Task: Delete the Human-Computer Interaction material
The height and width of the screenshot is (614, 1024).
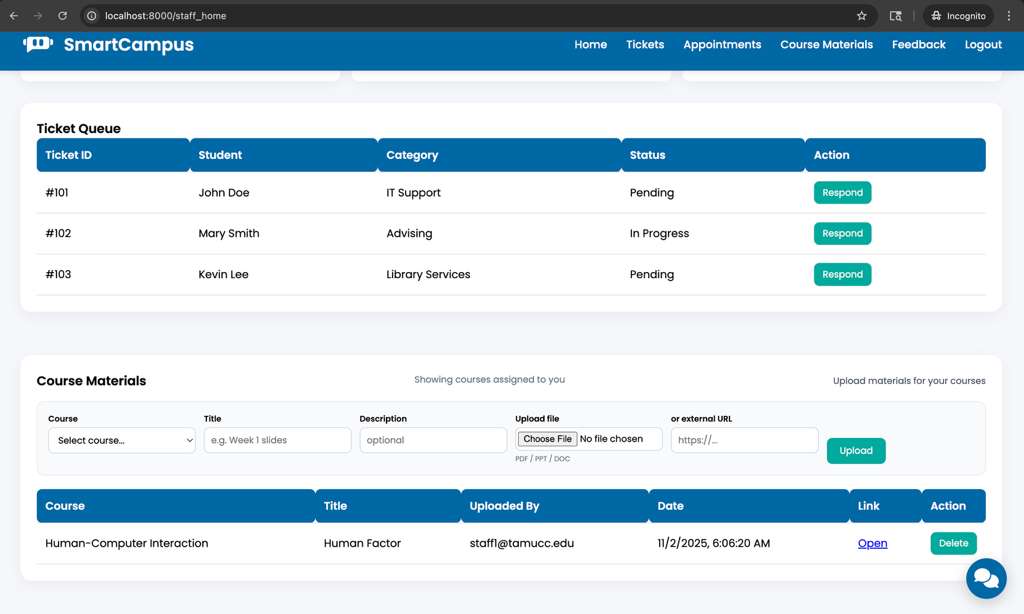Action: [x=953, y=543]
